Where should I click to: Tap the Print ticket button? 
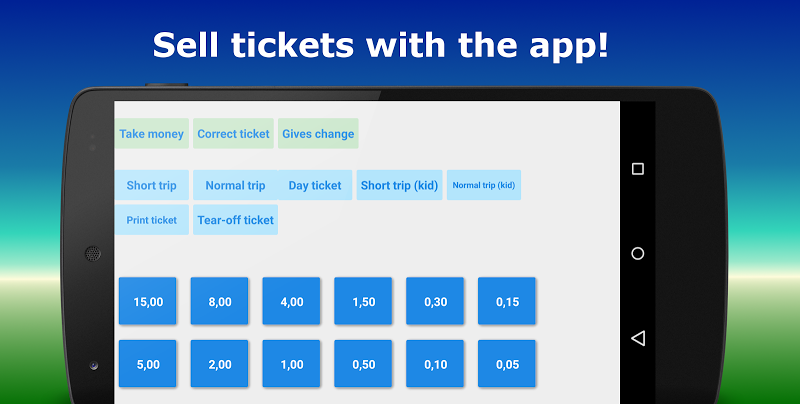pyautogui.click(x=151, y=220)
